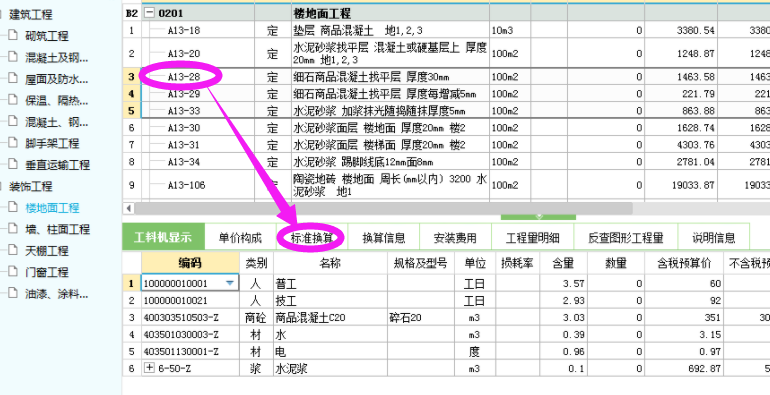Open 混凝土及钢... tree node

coord(56,57)
